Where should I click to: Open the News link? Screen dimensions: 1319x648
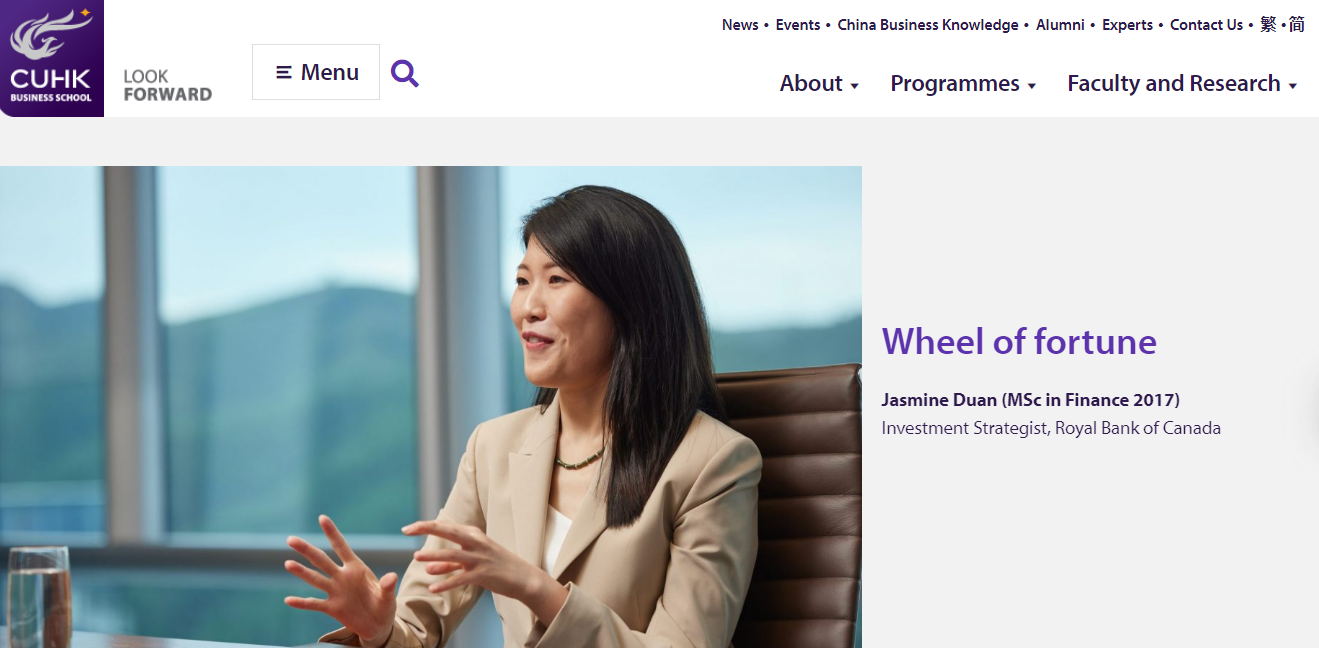(x=740, y=25)
